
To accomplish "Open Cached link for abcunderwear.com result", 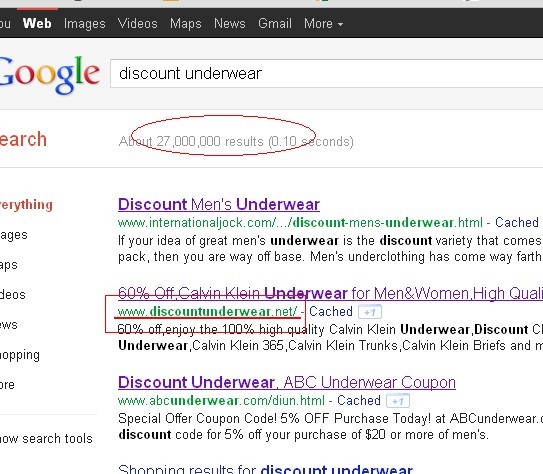I will click(359, 401).
